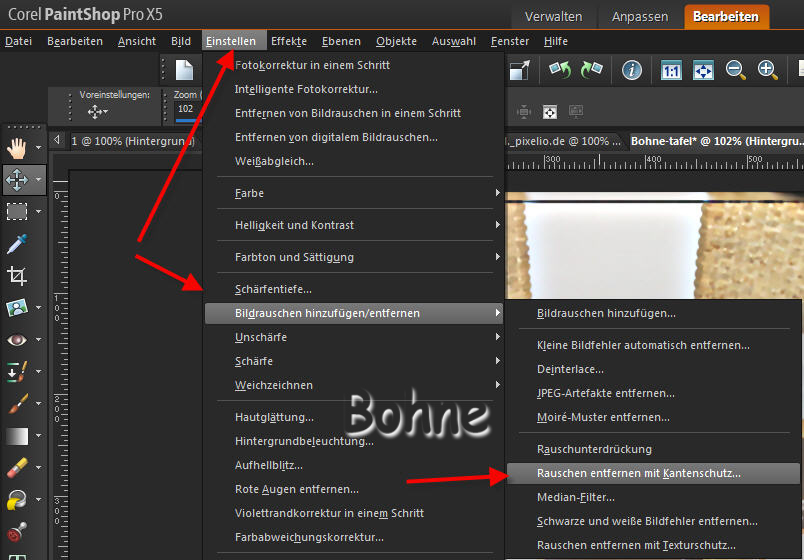Click the New document icon
This screenshot has height=560, width=804.
(x=185, y=70)
